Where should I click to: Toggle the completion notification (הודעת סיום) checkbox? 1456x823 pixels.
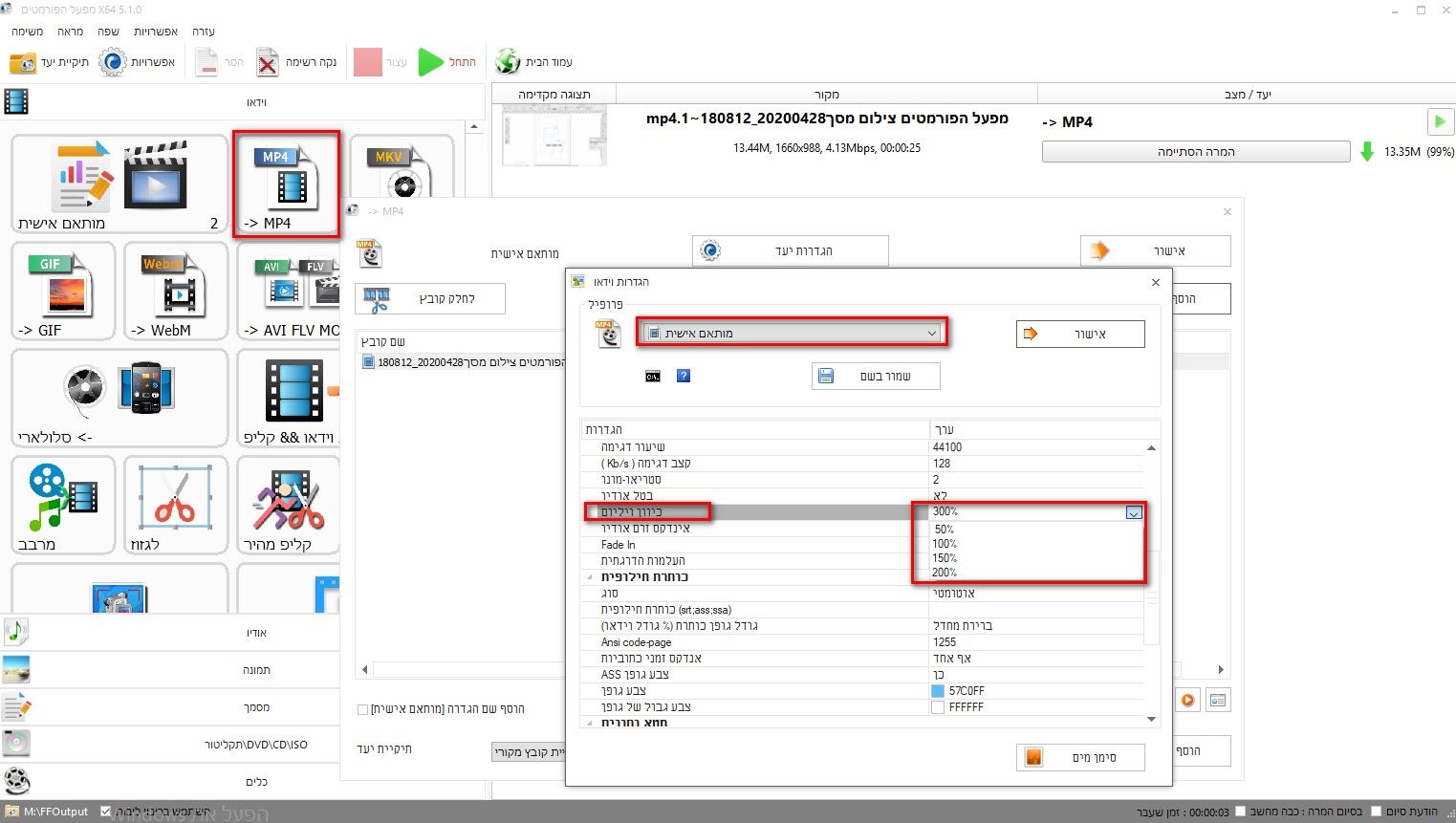[x=1377, y=812]
